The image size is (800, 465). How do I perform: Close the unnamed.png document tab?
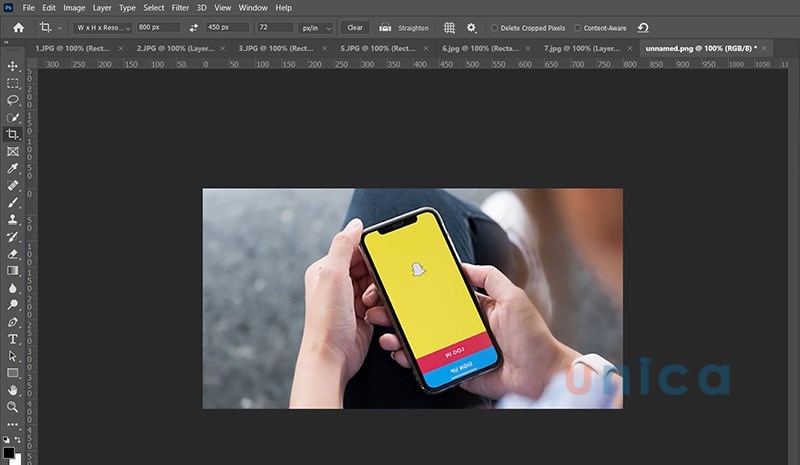coord(764,48)
